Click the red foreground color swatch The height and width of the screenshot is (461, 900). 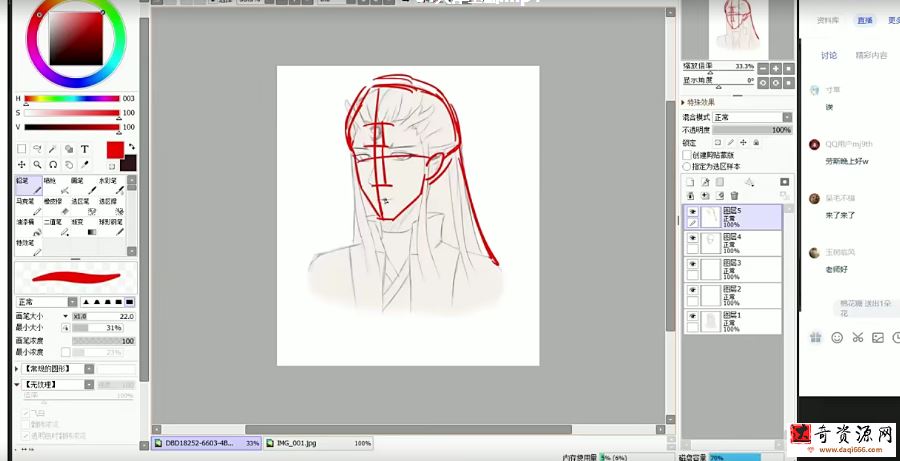pos(115,150)
